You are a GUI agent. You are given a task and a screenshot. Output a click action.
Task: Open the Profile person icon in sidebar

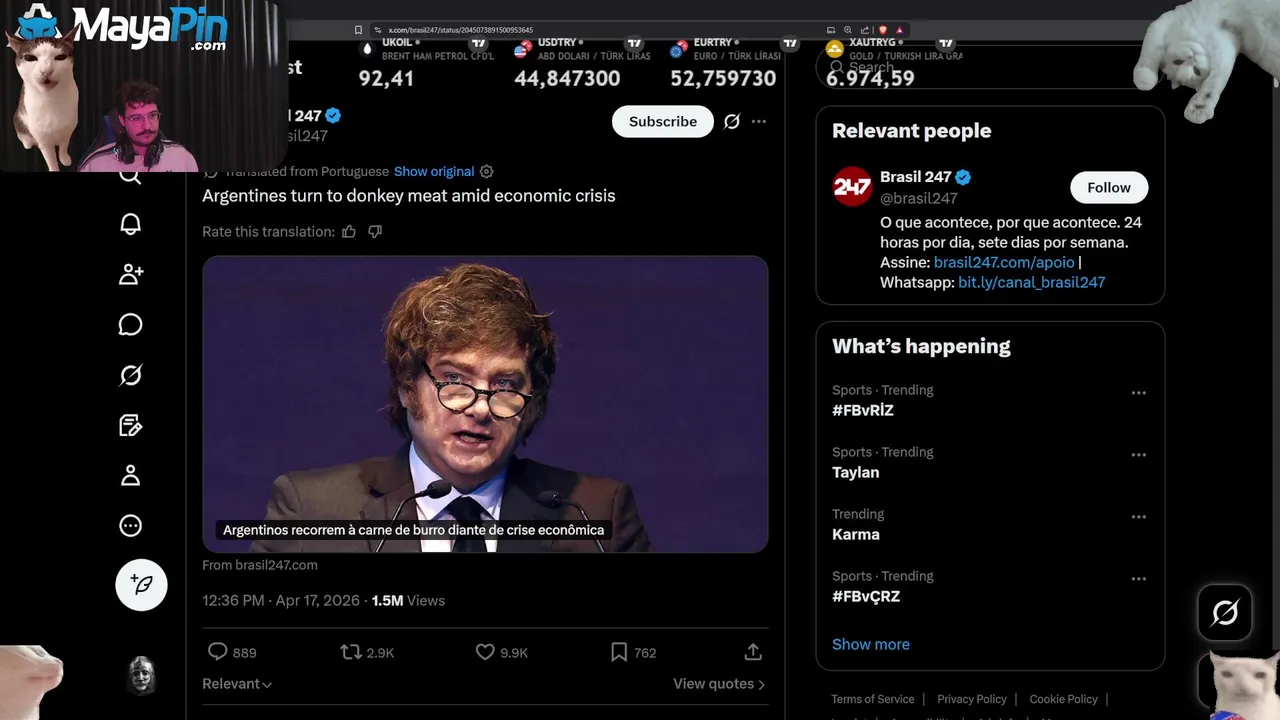pos(131,476)
